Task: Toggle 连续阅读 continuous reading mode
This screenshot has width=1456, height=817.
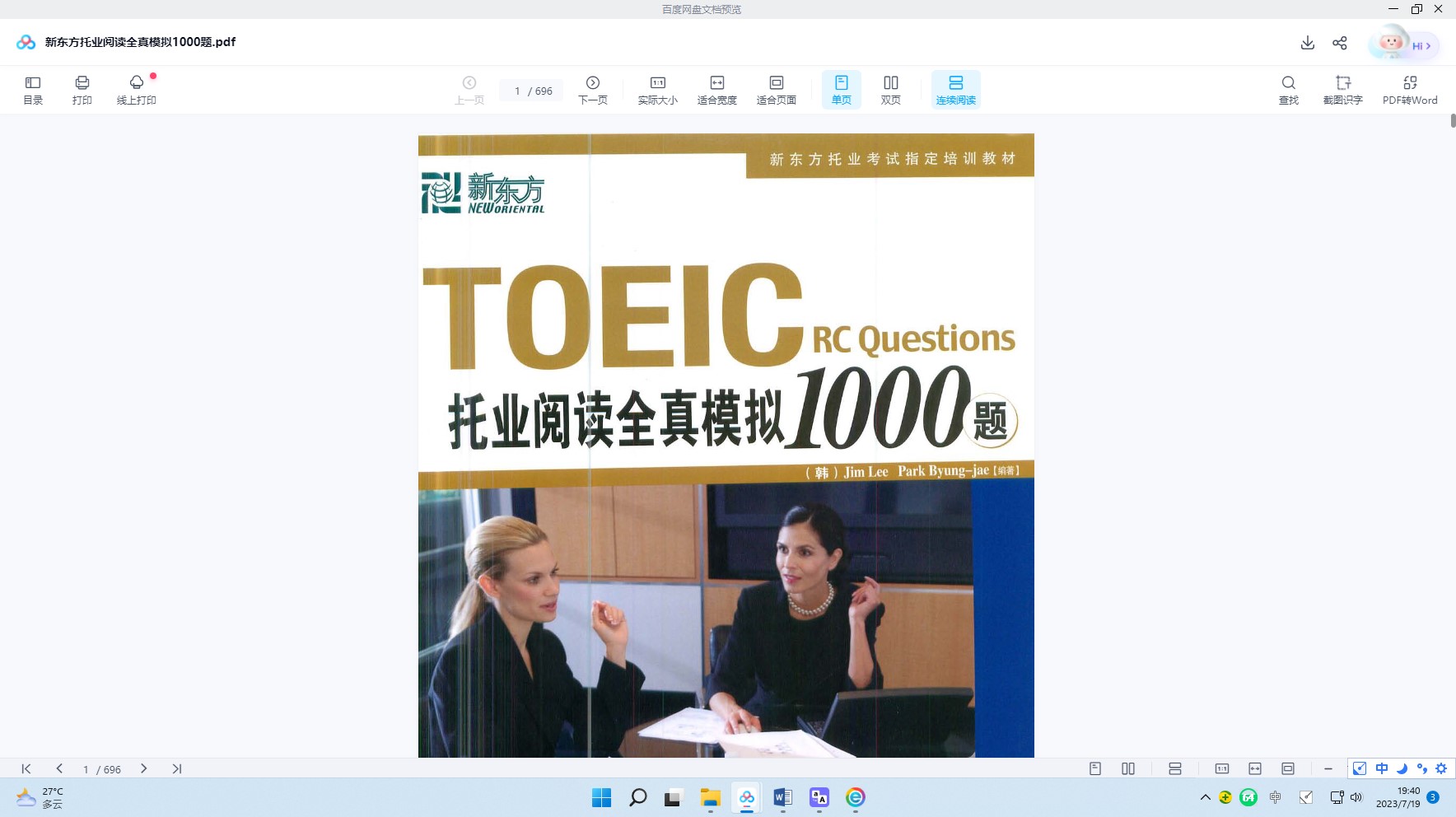Action: (x=956, y=90)
